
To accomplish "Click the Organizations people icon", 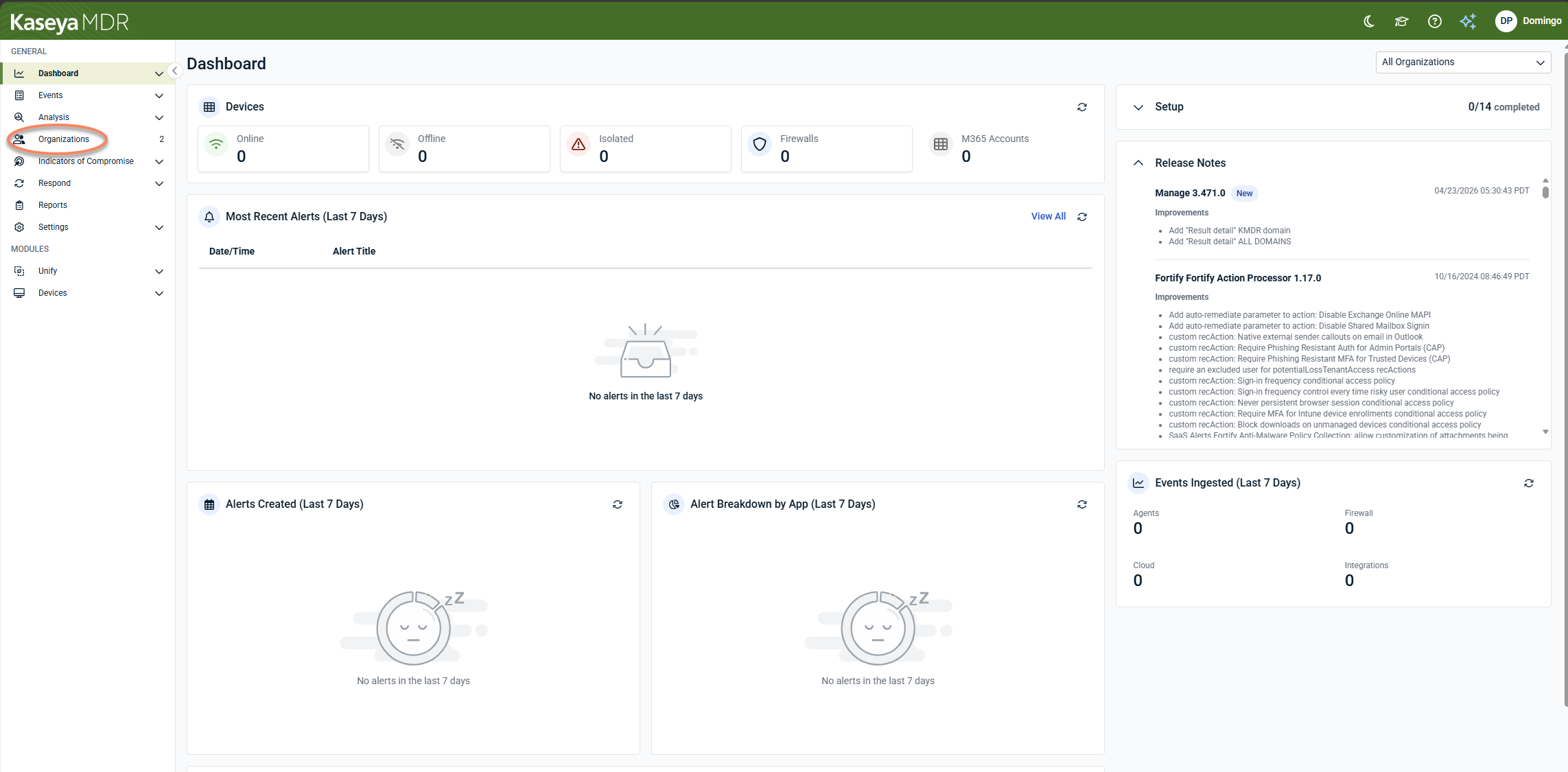I will coord(19,139).
